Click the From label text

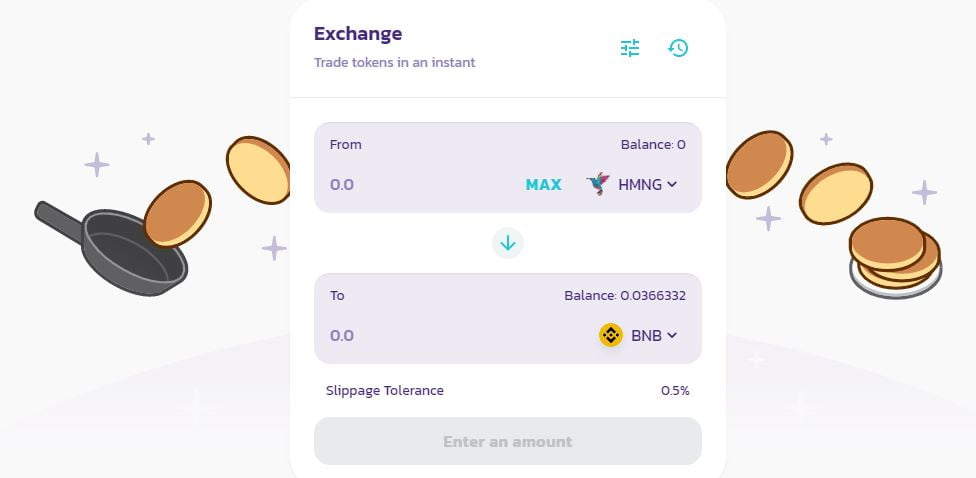point(346,145)
